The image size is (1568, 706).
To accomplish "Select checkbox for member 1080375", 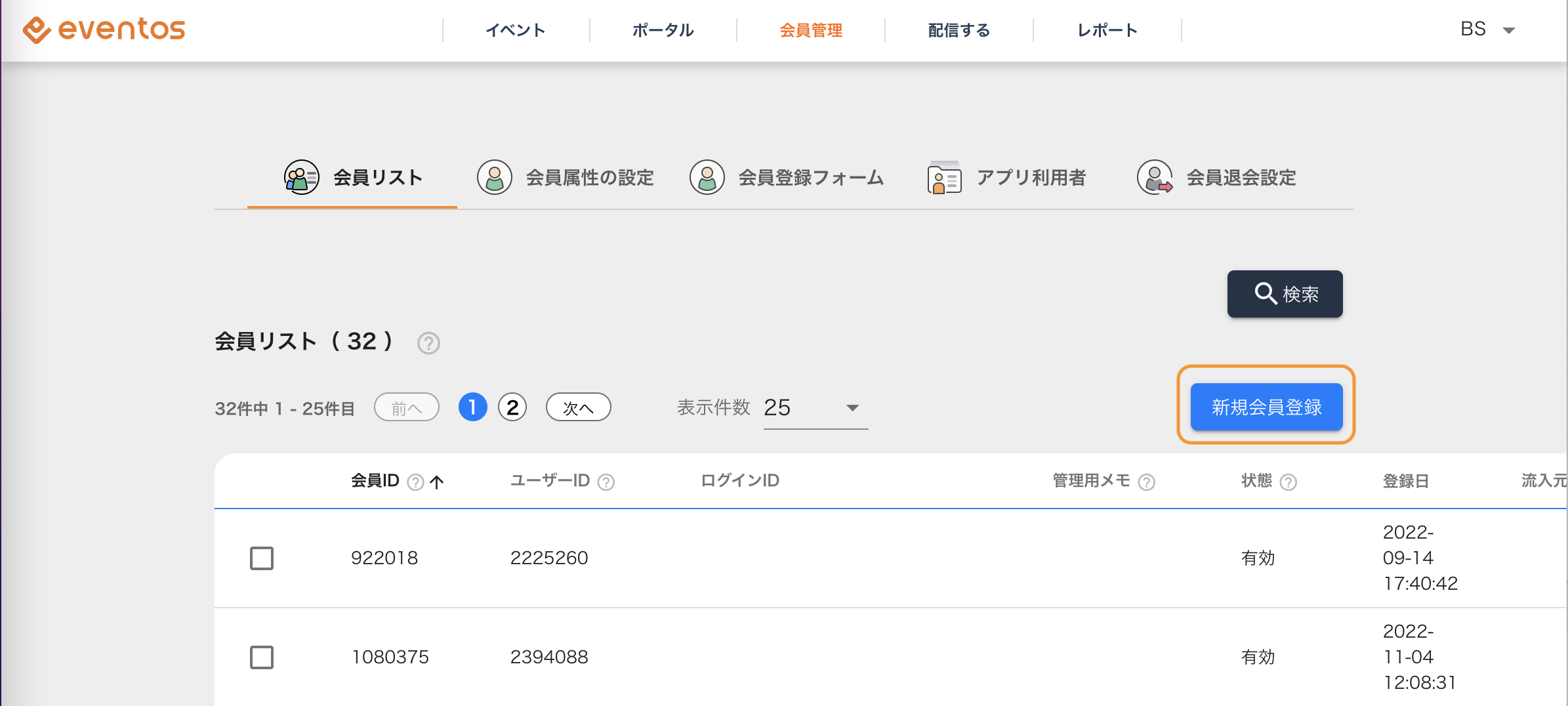I will point(262,657).
